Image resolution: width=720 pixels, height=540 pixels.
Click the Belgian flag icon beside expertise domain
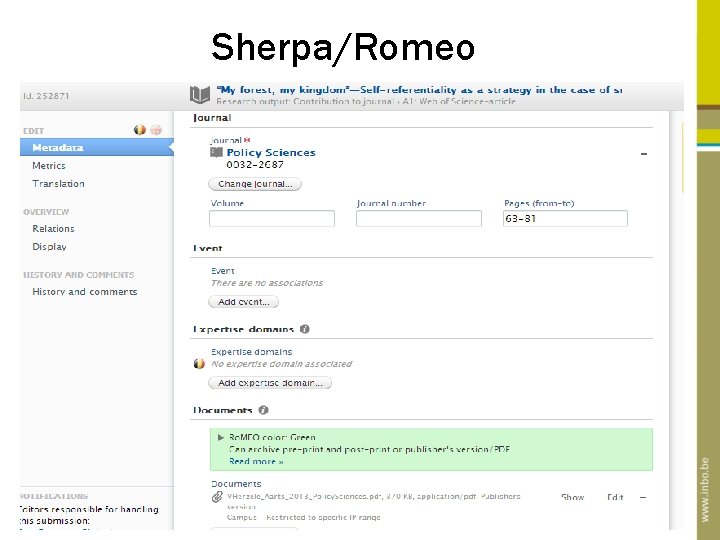click(199, 364)
